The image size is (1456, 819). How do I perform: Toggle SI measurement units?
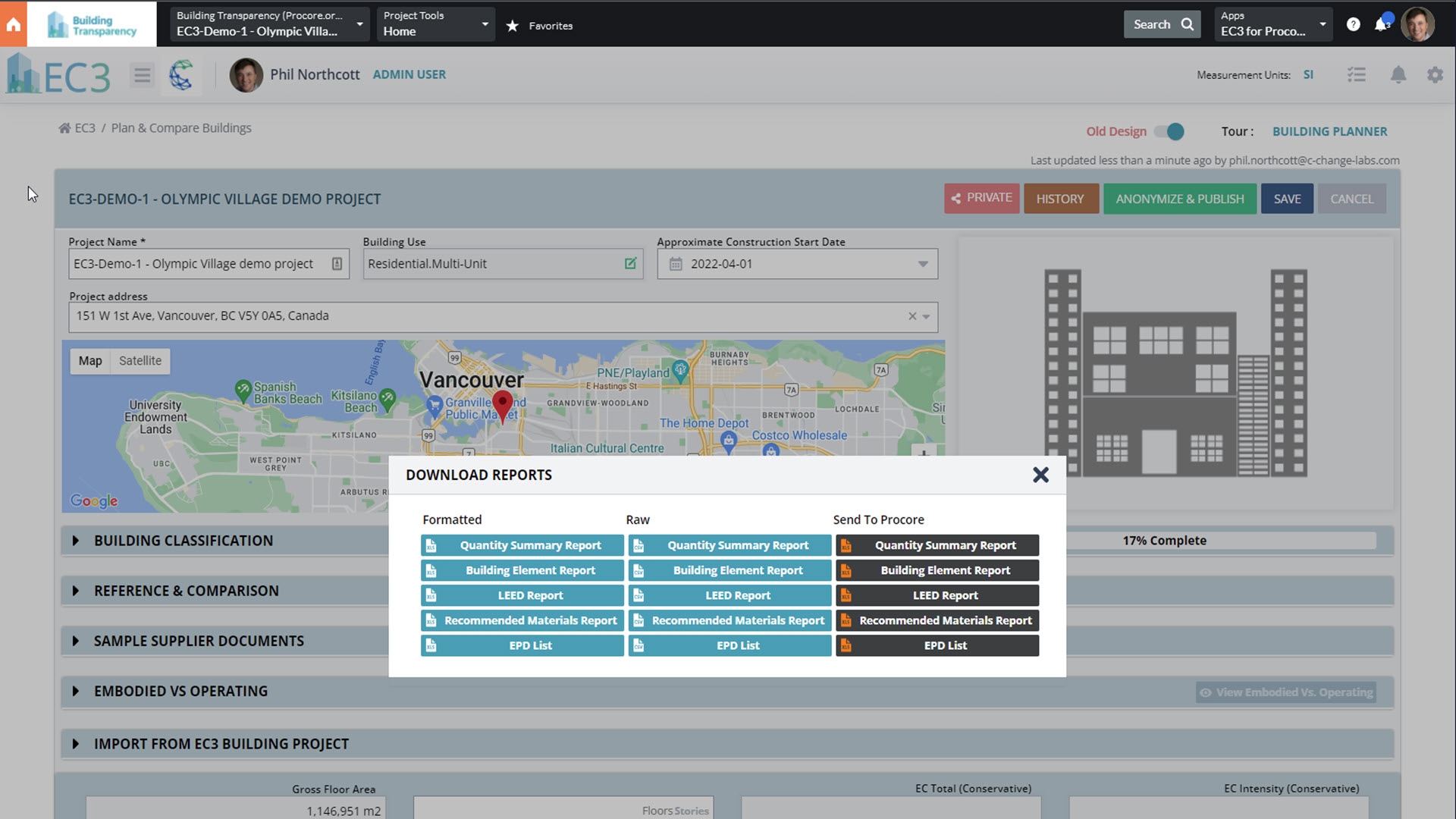click(1308, 74)
